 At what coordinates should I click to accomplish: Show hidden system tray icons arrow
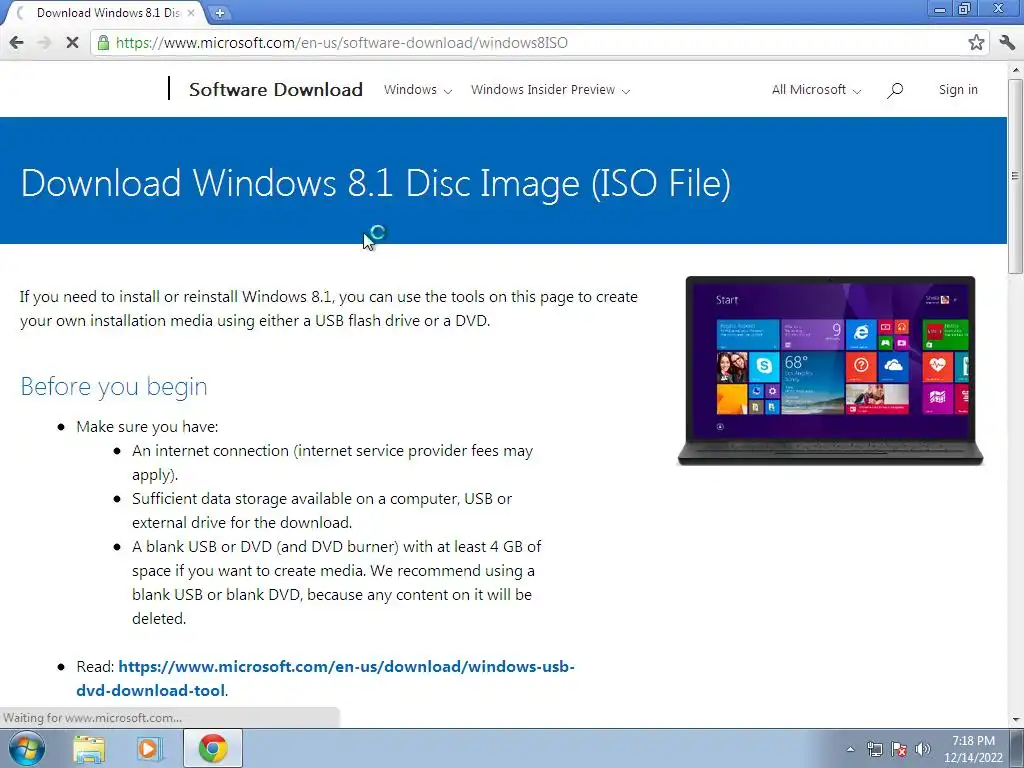pyautogui.click(x=850, y=749)
